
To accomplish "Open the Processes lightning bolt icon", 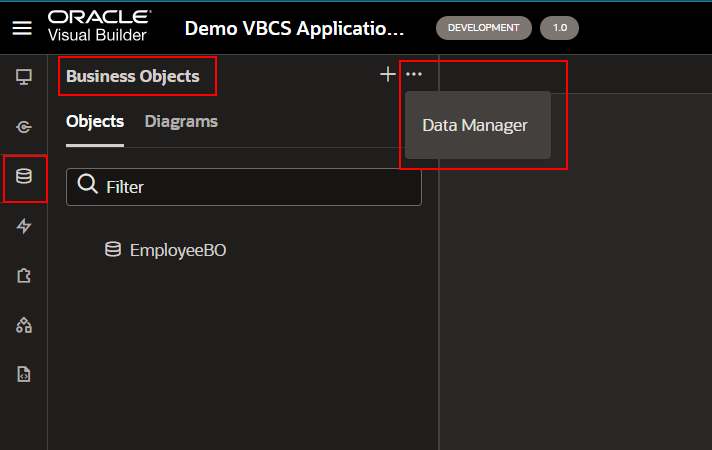I will 24,226.
